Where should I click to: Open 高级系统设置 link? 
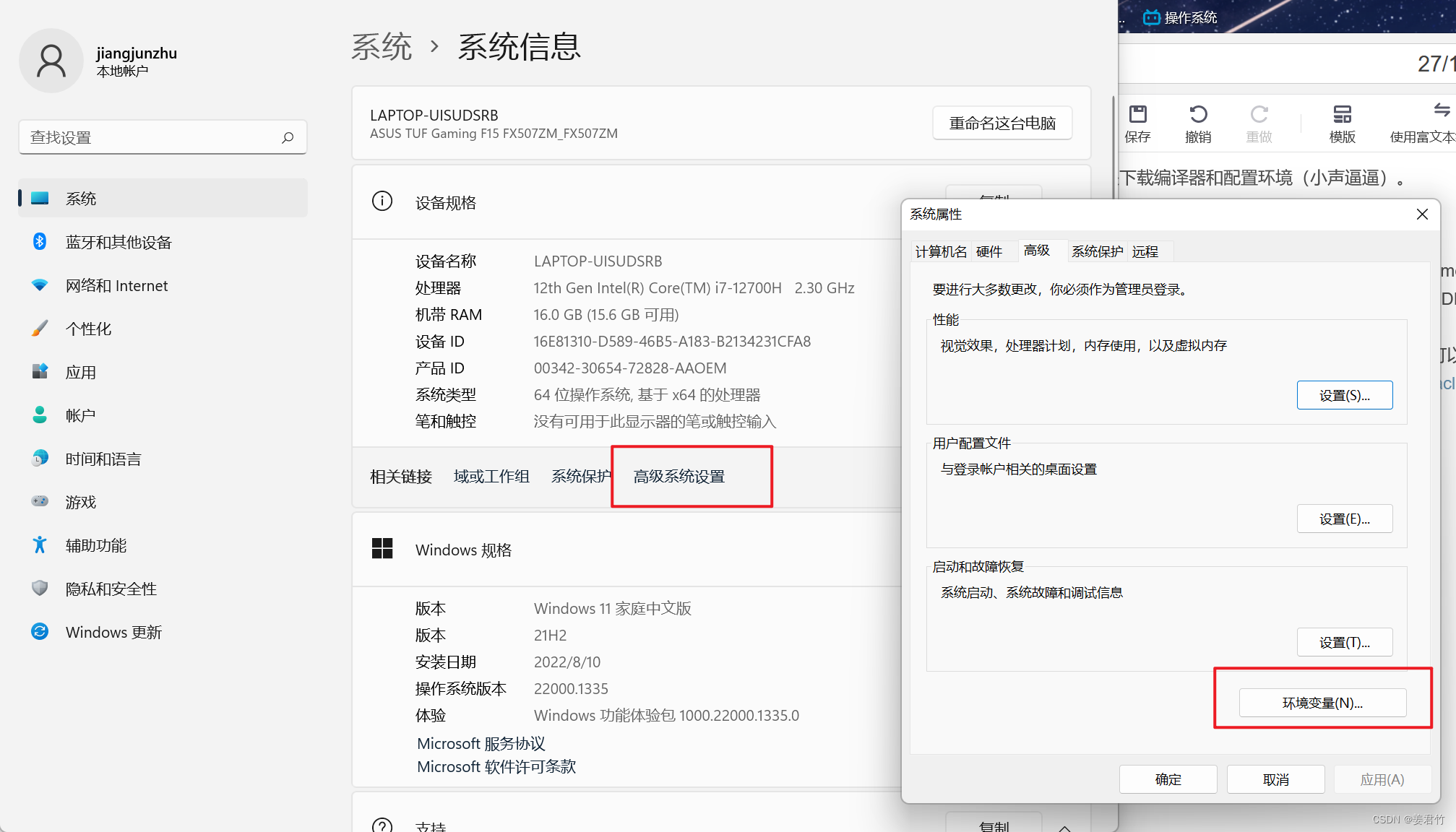679,477
